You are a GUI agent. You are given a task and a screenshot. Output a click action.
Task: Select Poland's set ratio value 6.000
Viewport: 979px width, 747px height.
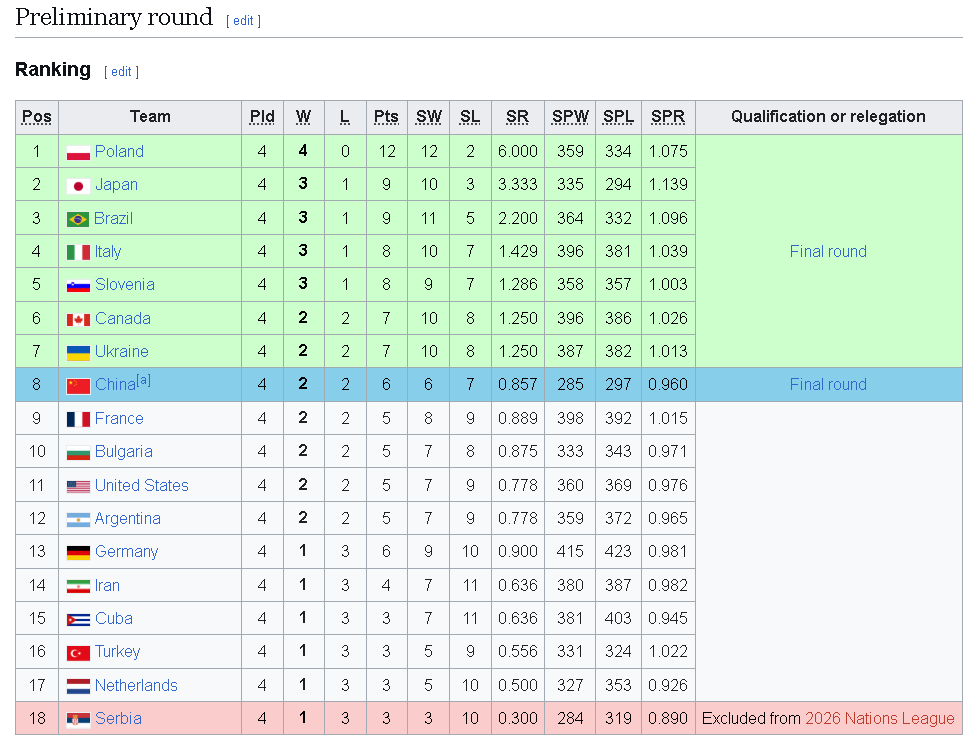pos(518,152)
